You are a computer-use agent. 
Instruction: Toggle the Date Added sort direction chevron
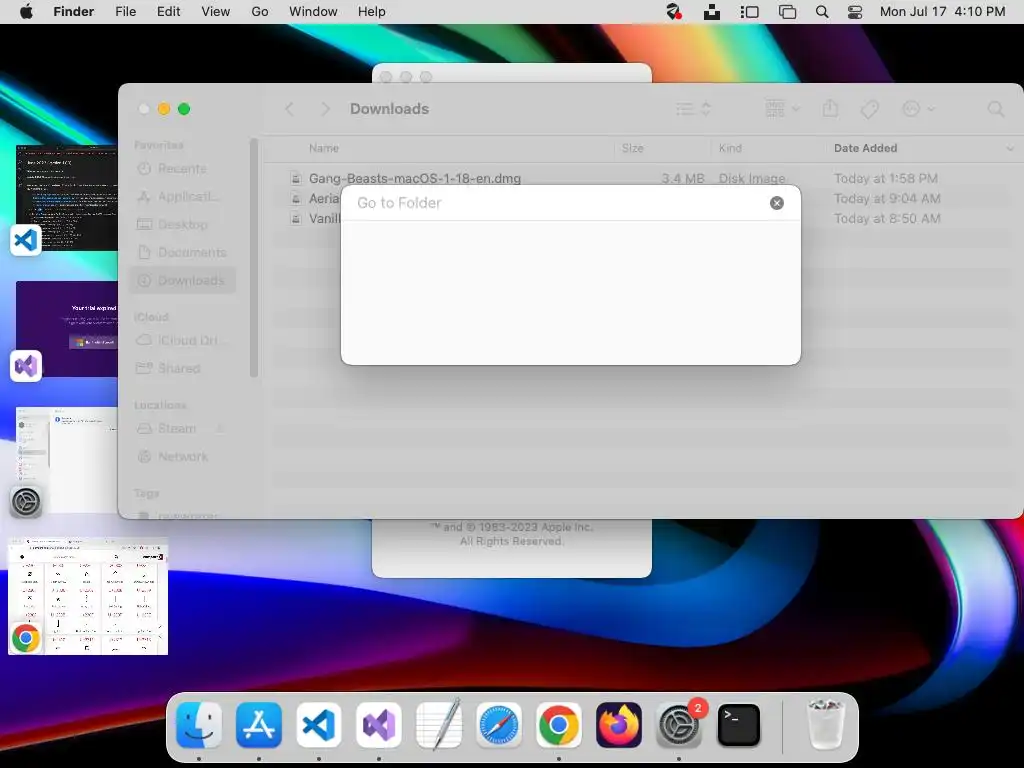coord(1010,149)
